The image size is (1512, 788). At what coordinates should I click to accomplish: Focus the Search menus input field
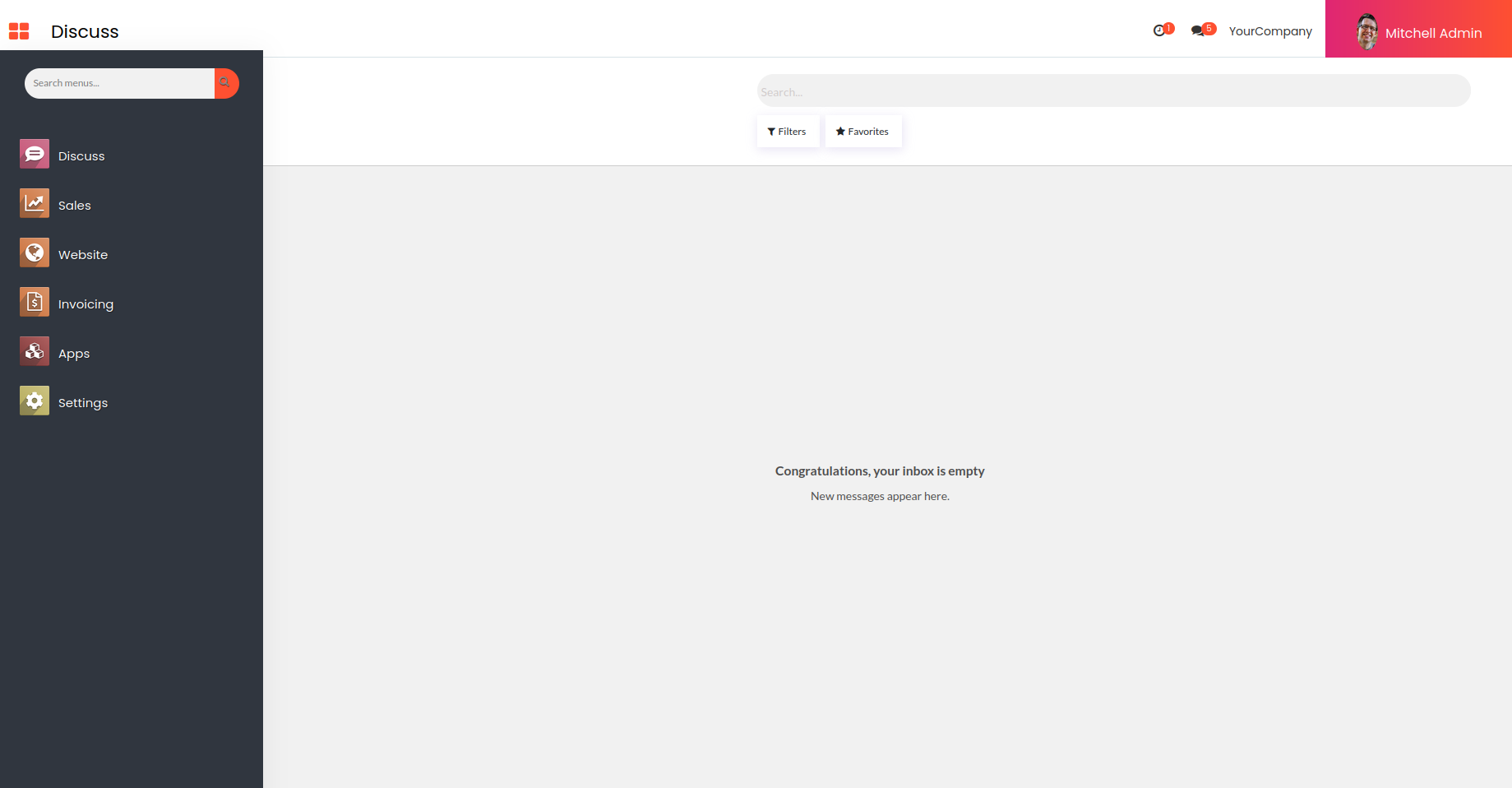(120, 83)
